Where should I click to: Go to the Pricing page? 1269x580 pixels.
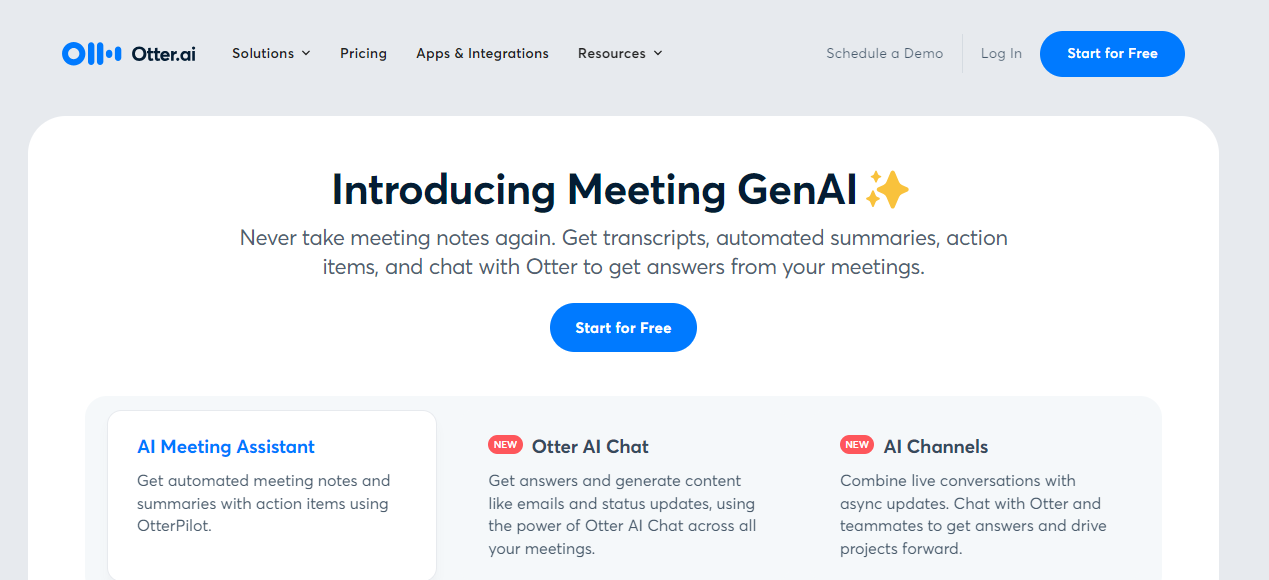click(x=363, y=53)
